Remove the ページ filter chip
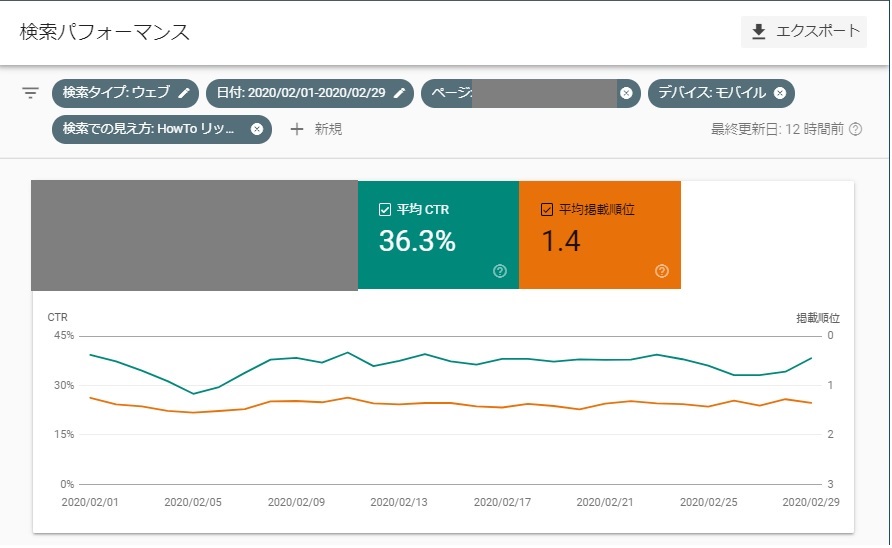892x548 pixels. 626,93
